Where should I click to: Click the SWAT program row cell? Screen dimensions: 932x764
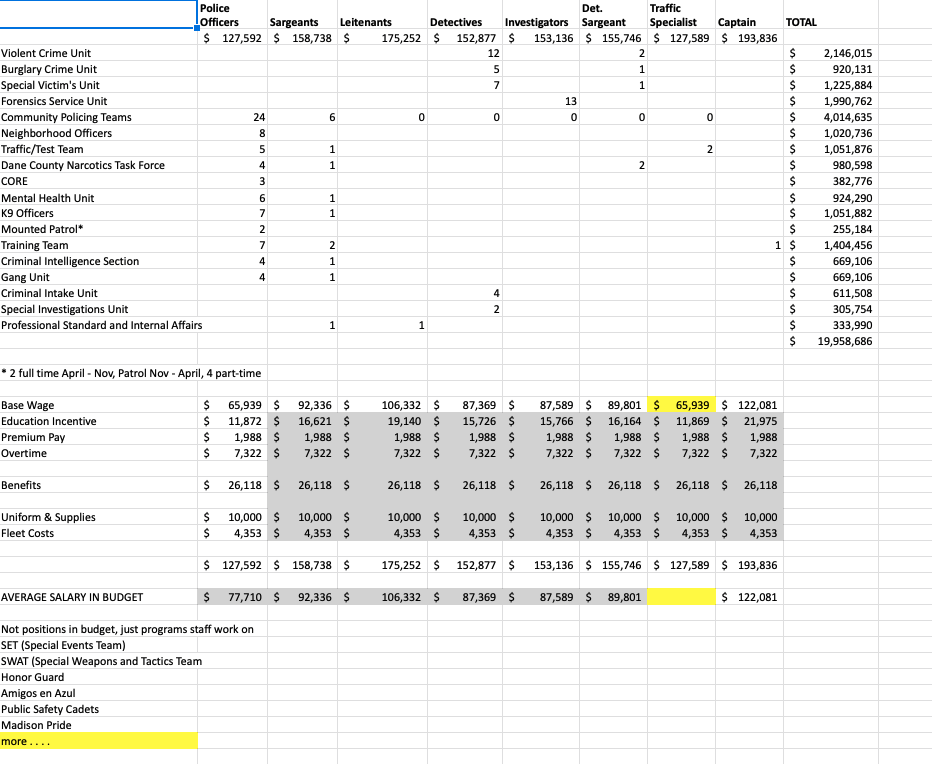pyautogui.click(x=101, y=661)
